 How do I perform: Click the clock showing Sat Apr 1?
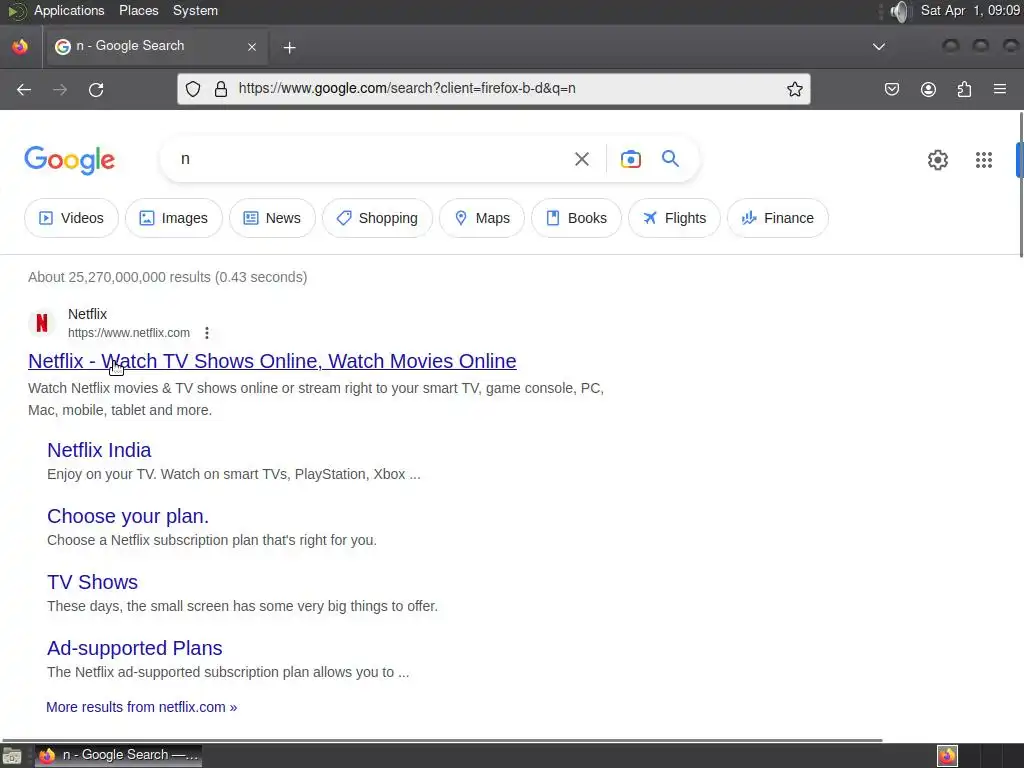coord(970,10)
